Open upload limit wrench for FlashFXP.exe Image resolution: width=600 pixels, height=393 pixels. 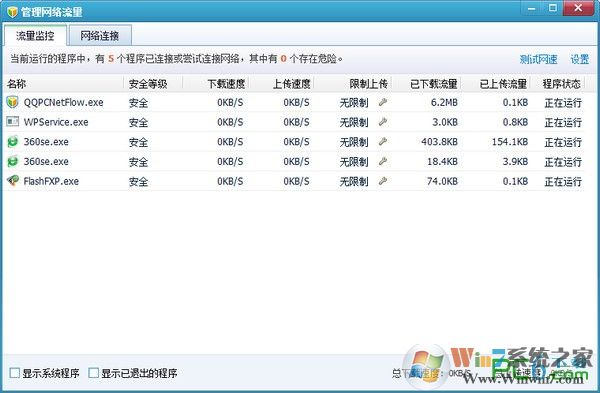(383, 181)
